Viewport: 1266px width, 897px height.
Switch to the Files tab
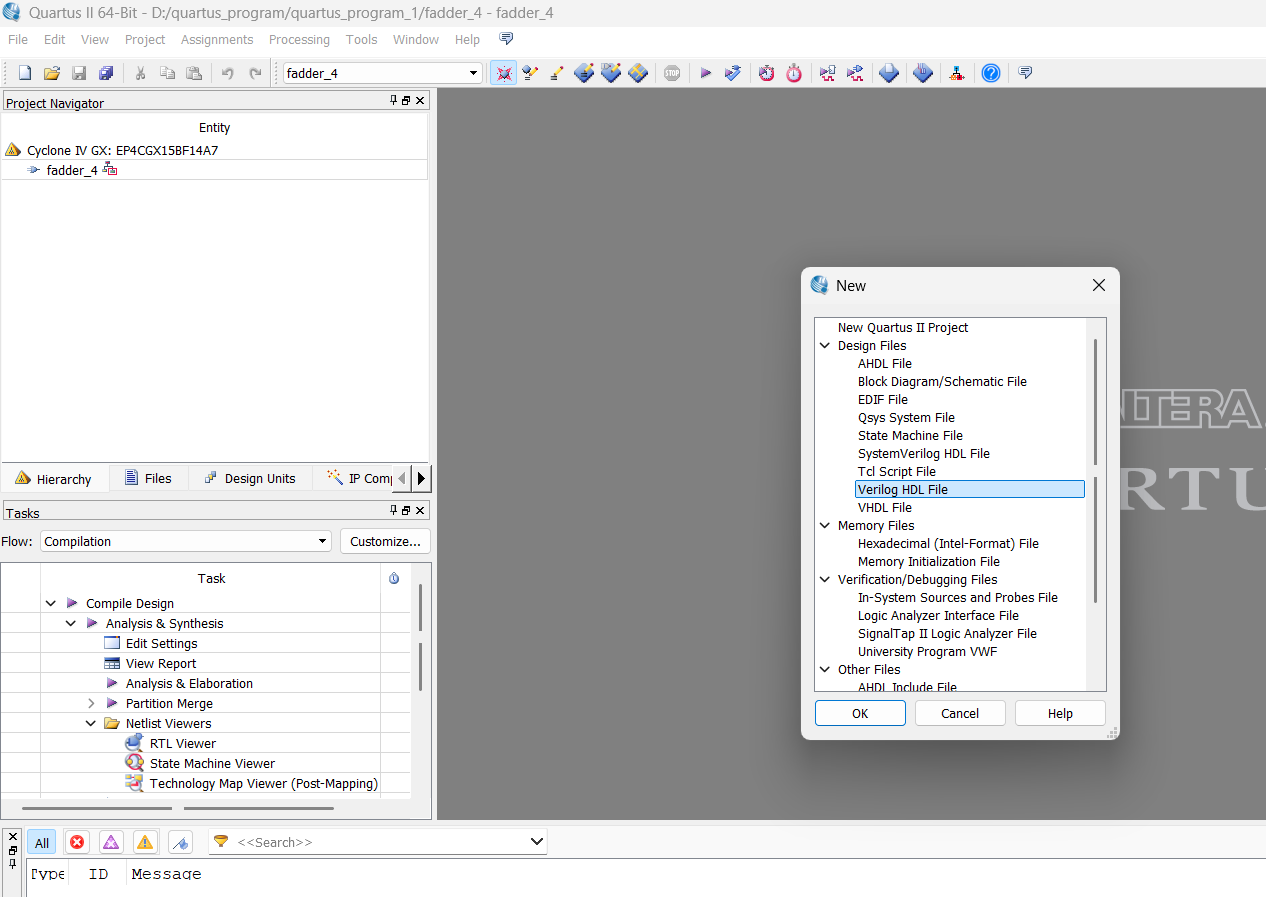[x=148, y=478]
